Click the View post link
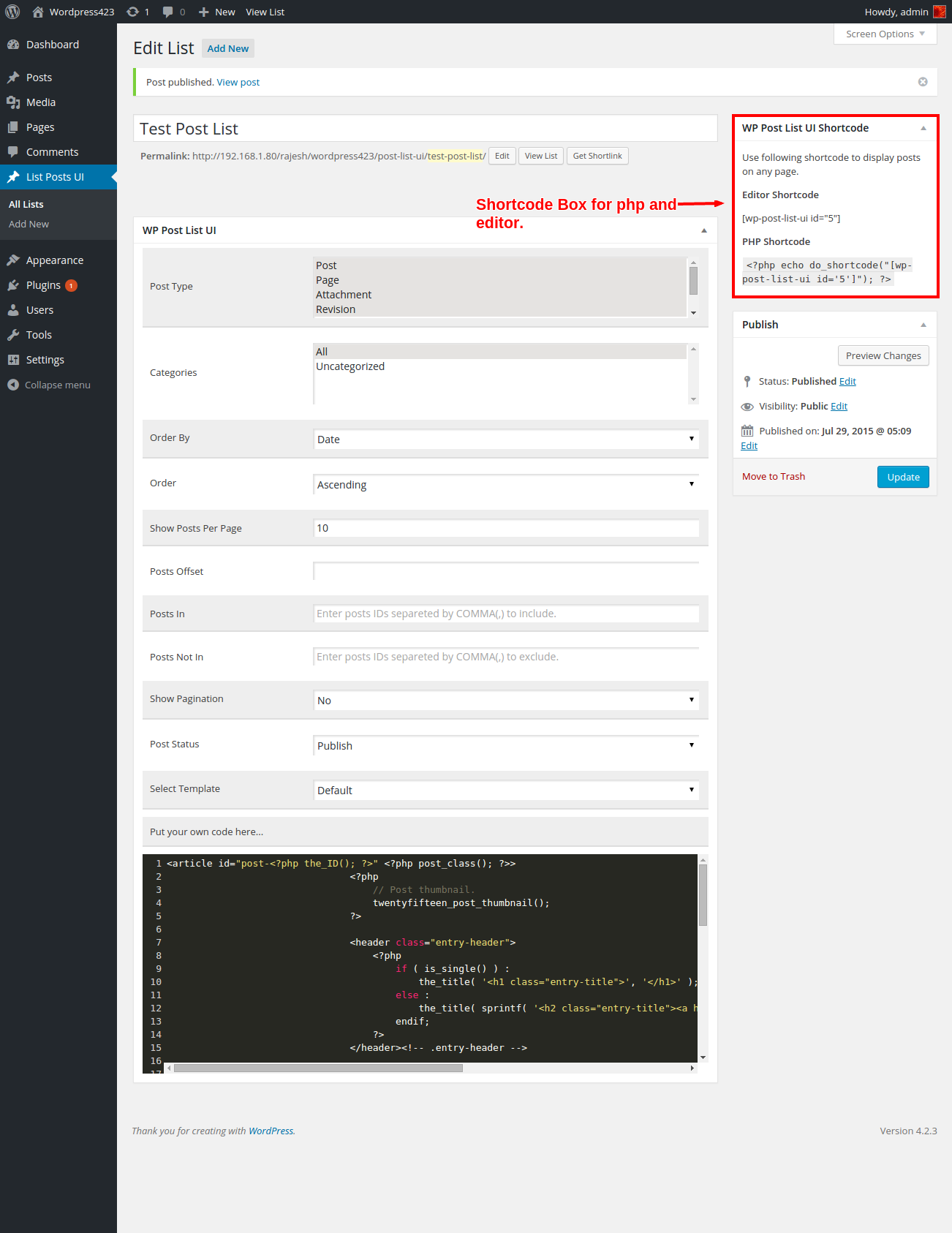The image size is (952, 1233). tap(238, 82)
